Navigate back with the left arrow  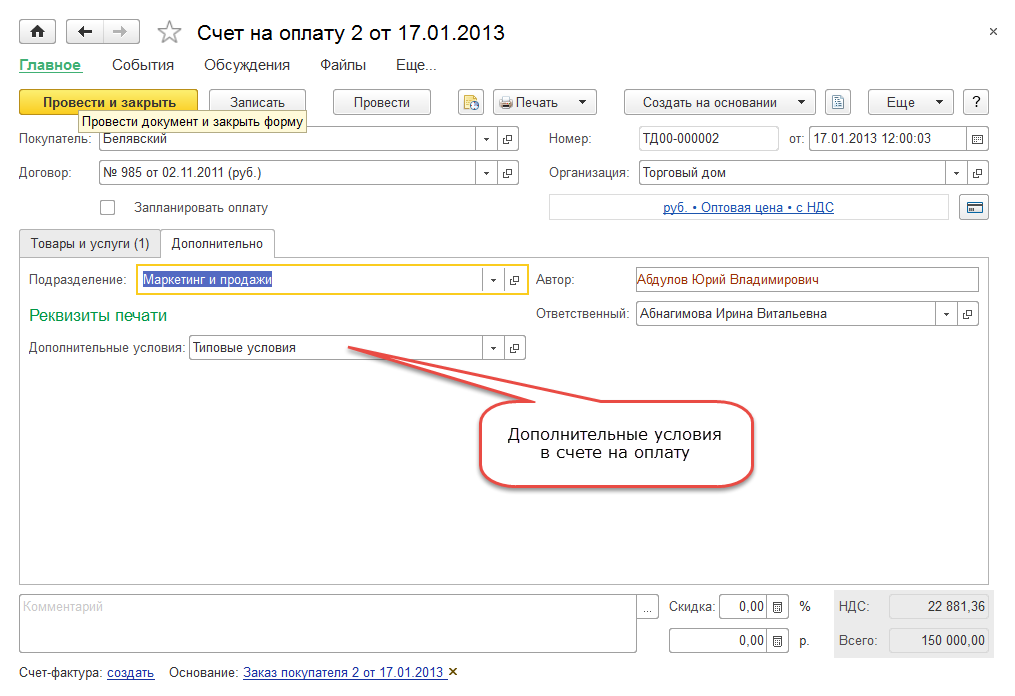tap(85, 32)
